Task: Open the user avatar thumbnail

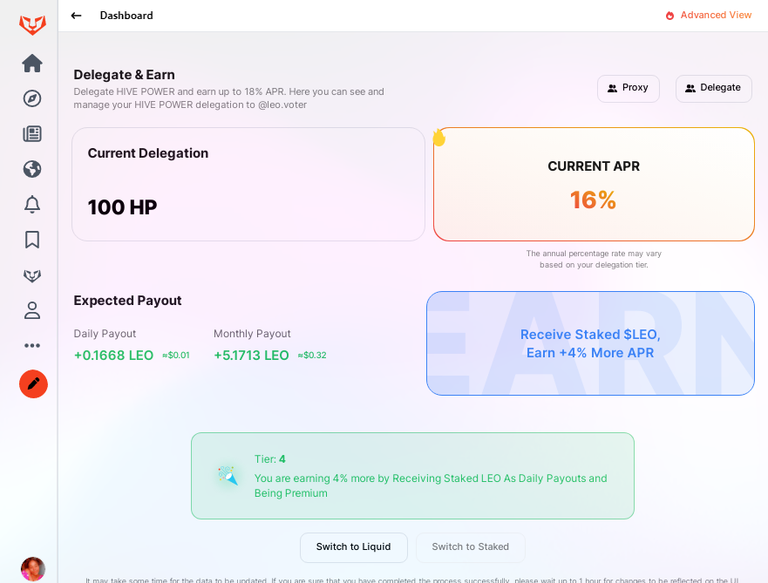Action: [x=33, y=569]
